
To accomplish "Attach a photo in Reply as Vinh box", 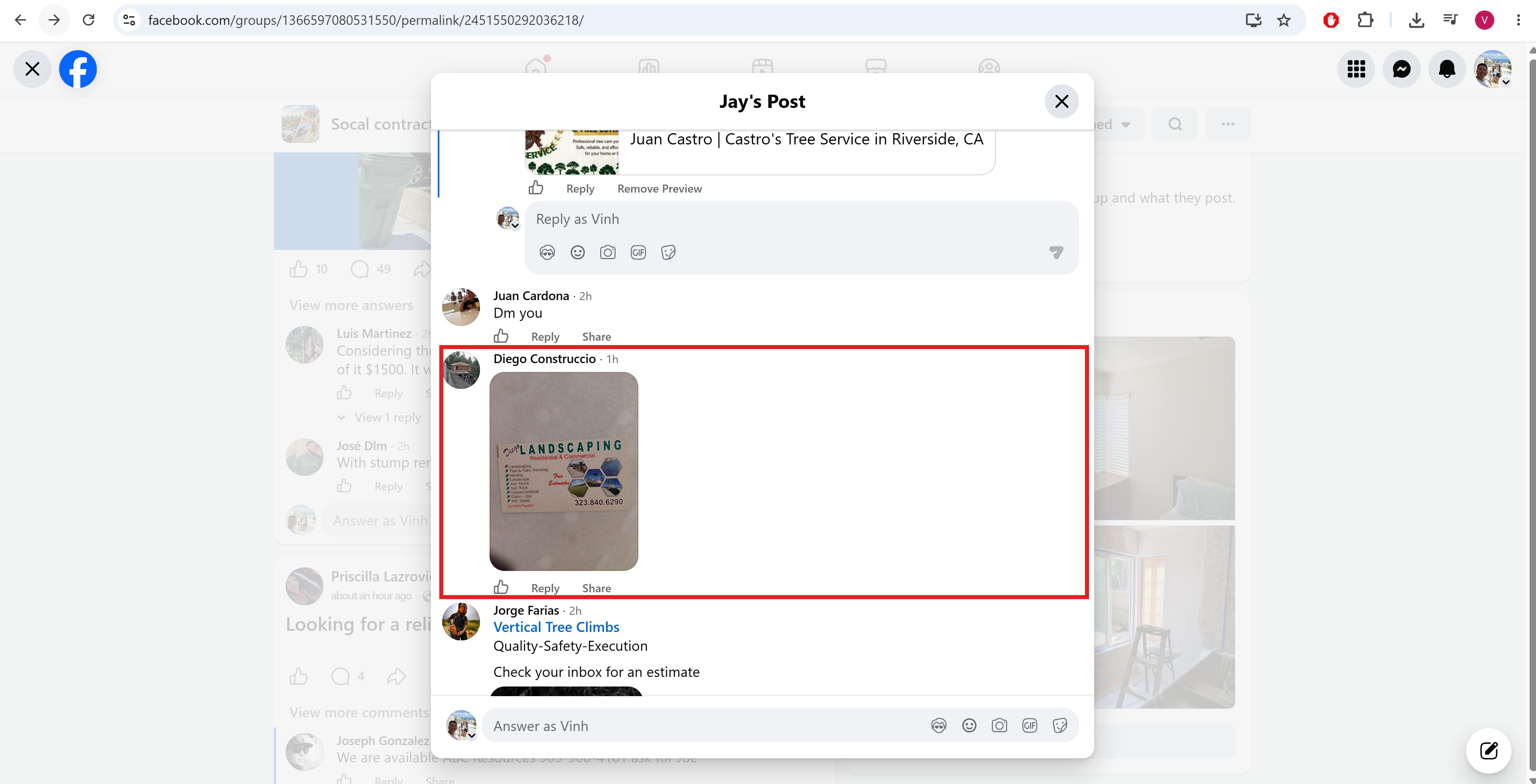I will (x=607, y=252).
